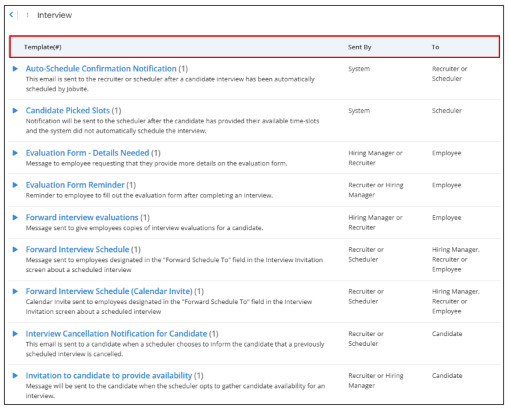The image size is (509, 409).
Task: Click description 'Message to employee requesting that they provide more details'
Action: (x=156, y=163)
